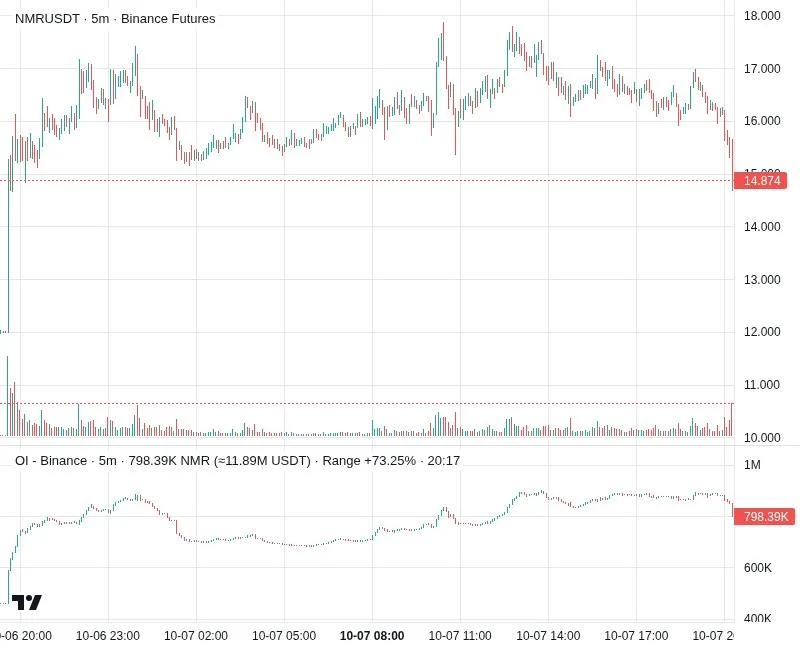The width and height of the screenshot is (800, 650).
Task: Select the NMRUSDT 5m Binance Futures legend
Action: (115, 19)
